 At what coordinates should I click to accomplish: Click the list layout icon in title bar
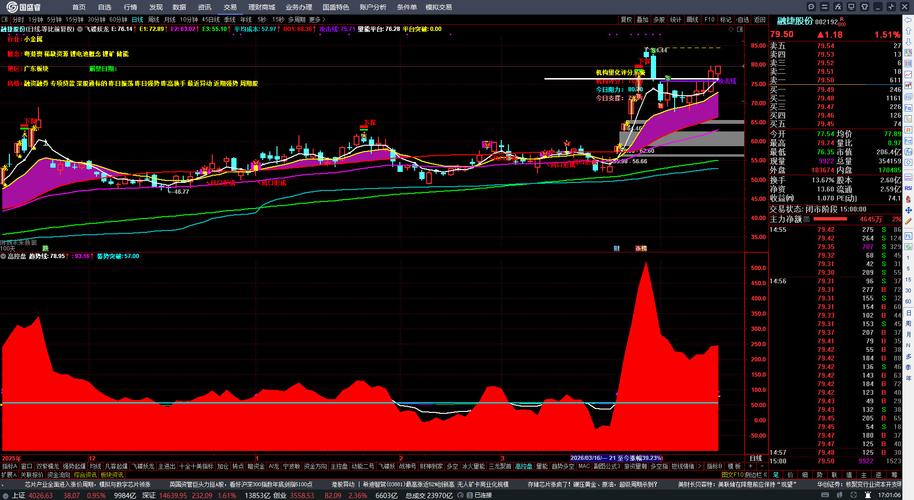(x=824, y=7)
